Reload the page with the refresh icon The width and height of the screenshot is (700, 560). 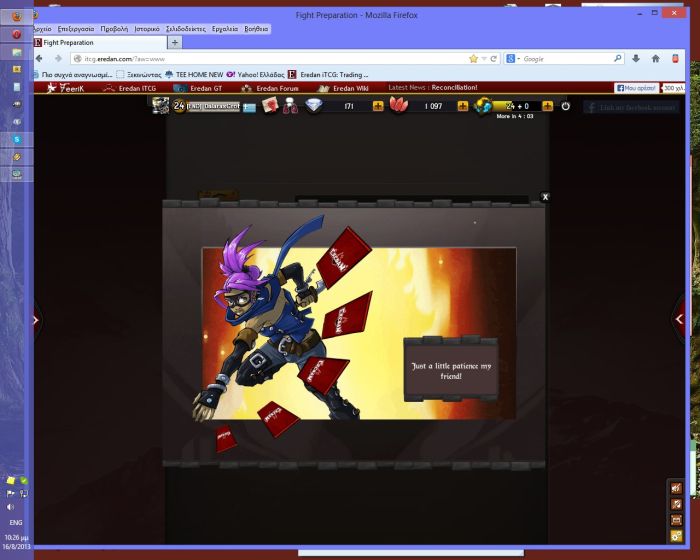(494, 59)
